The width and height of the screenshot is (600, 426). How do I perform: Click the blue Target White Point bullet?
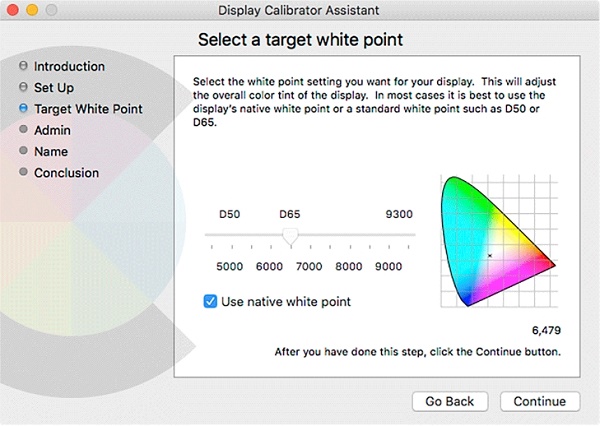(23, 108)
